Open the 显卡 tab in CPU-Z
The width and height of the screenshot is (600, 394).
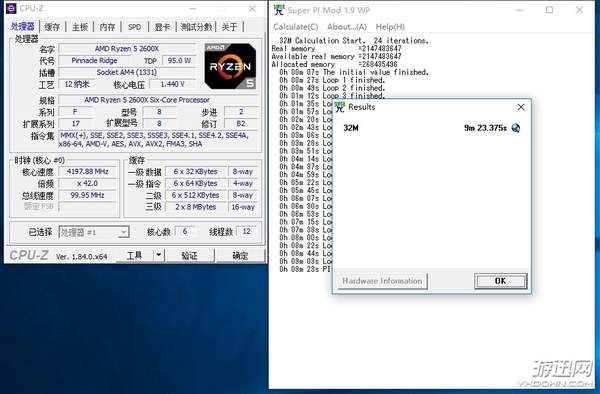162,27
